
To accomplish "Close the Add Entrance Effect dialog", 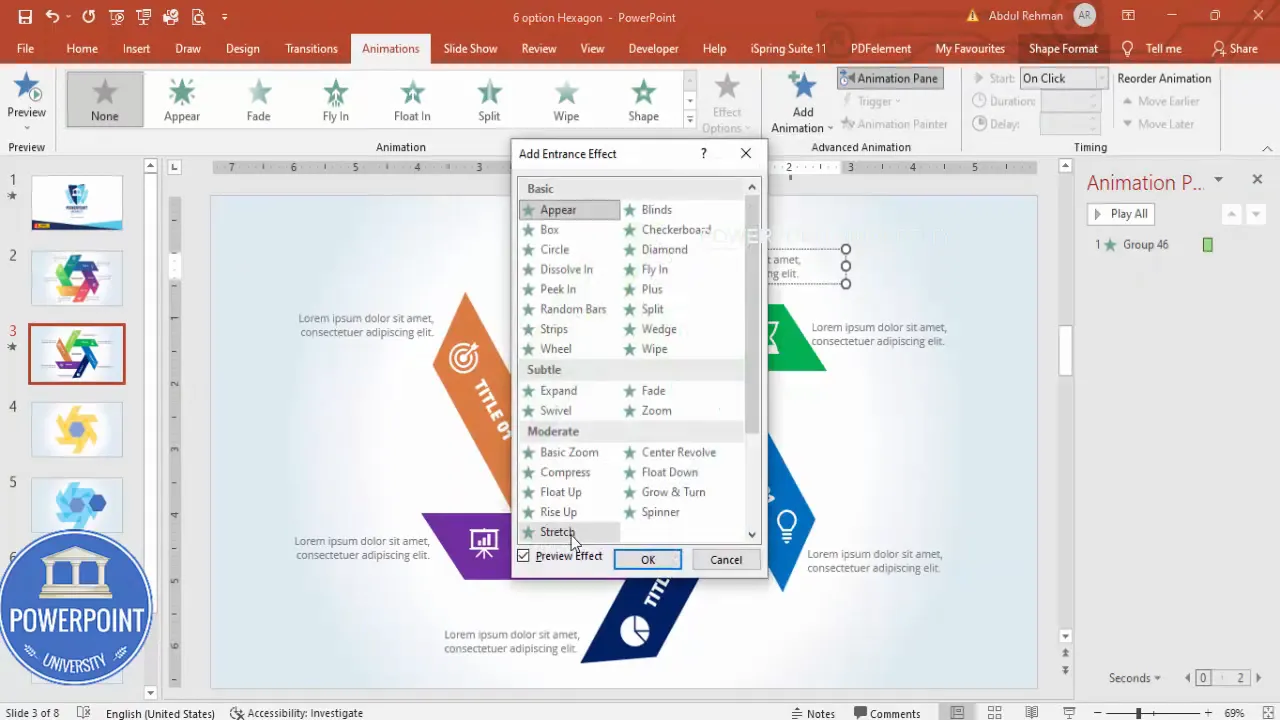I will [746, 153].
